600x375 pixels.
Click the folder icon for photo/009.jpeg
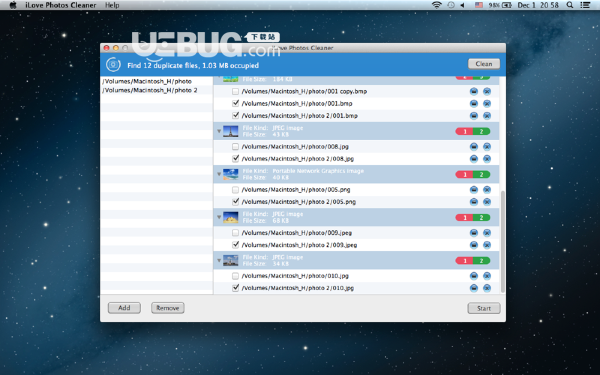[474, 233]
